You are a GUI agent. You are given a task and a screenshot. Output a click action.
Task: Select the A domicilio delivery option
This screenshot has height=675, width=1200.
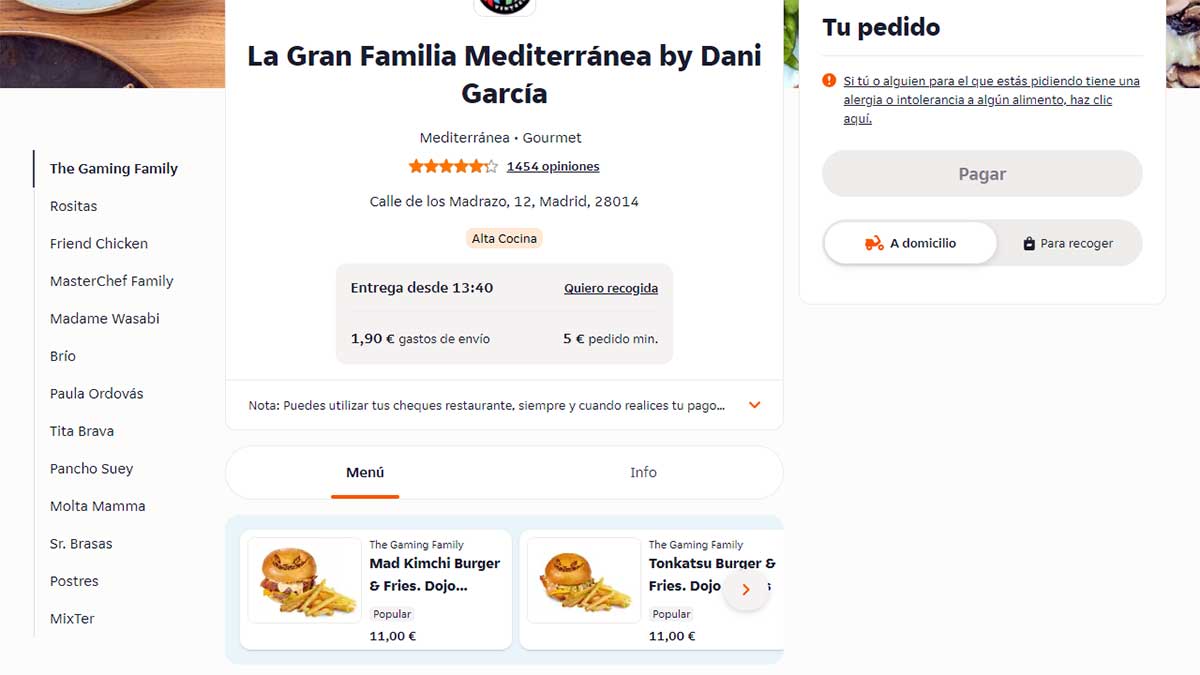pyautogui.click(x=910, y=243)
